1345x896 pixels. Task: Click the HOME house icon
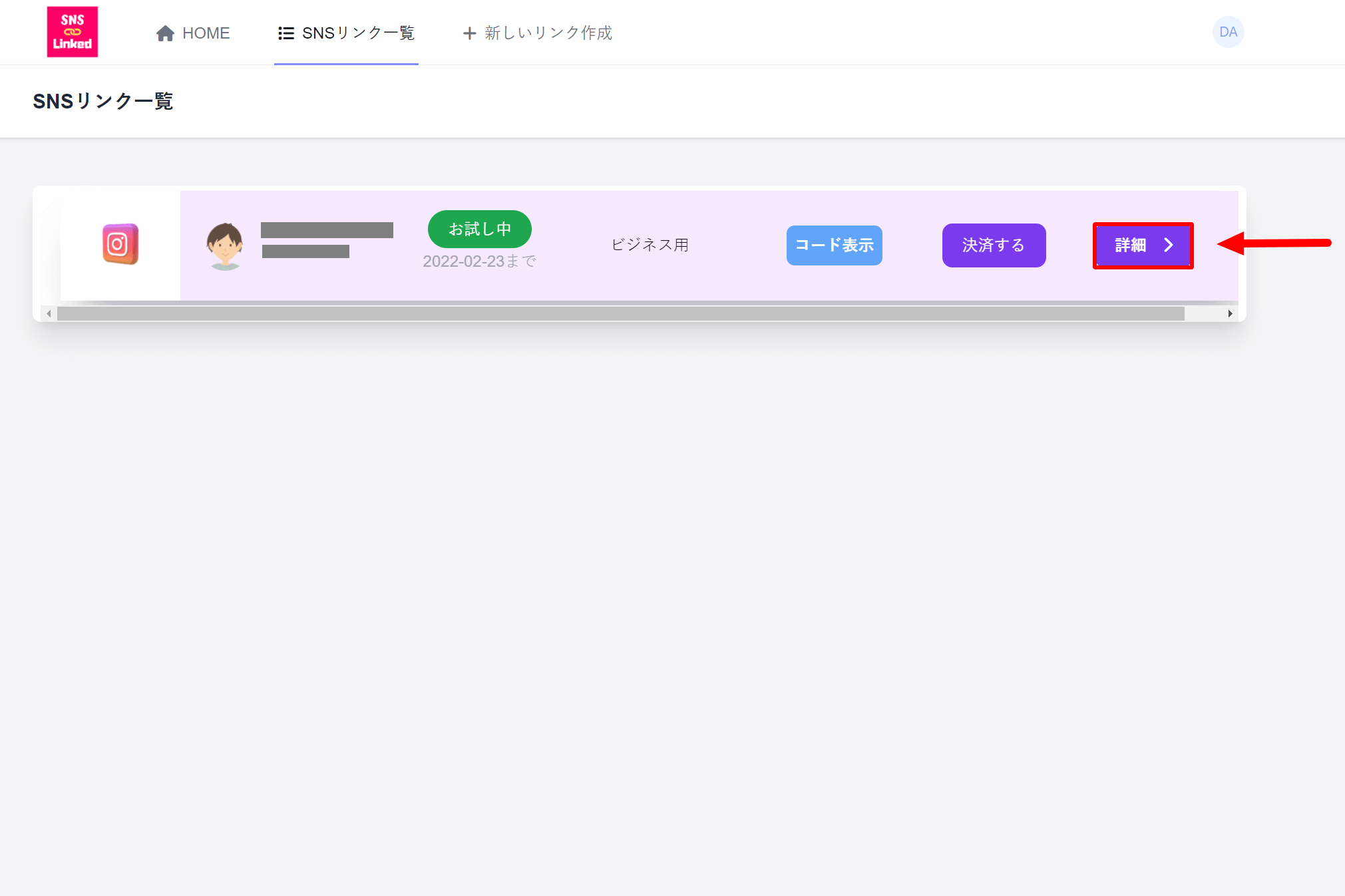point(165,33)
